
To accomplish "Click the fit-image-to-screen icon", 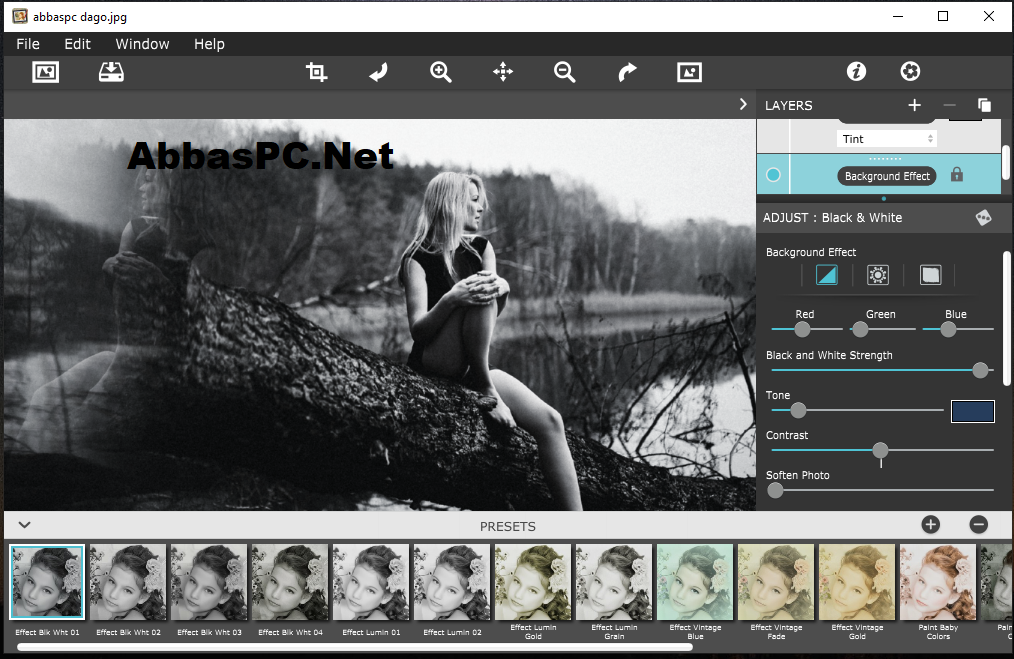I will [689, 72].
